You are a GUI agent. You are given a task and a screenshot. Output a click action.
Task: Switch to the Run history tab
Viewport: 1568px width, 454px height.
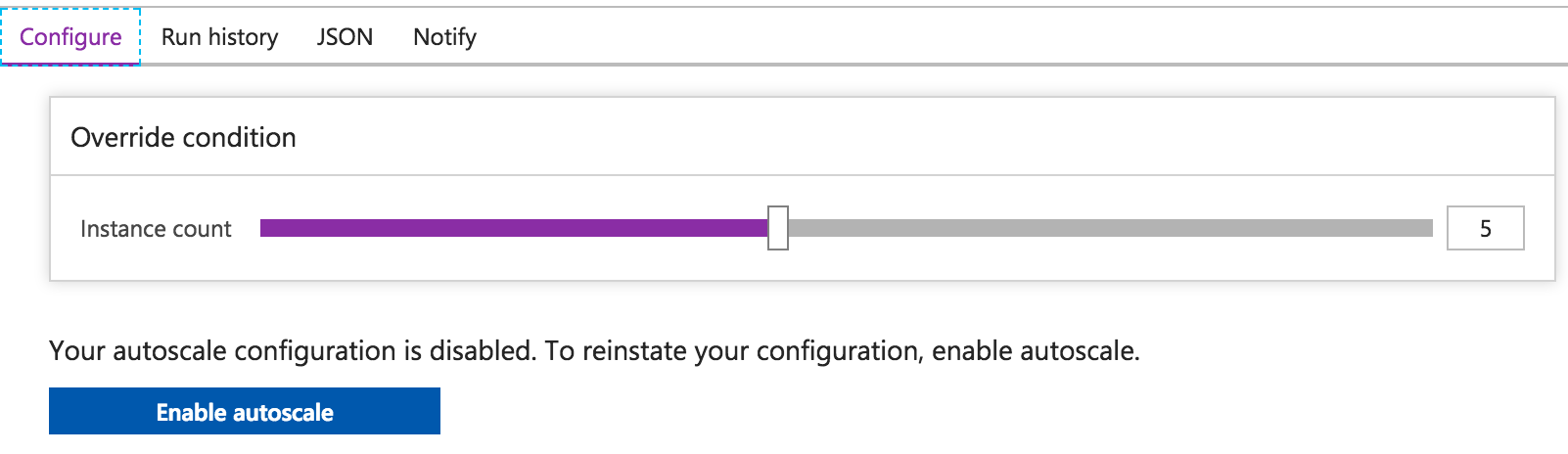click(219, 37)
